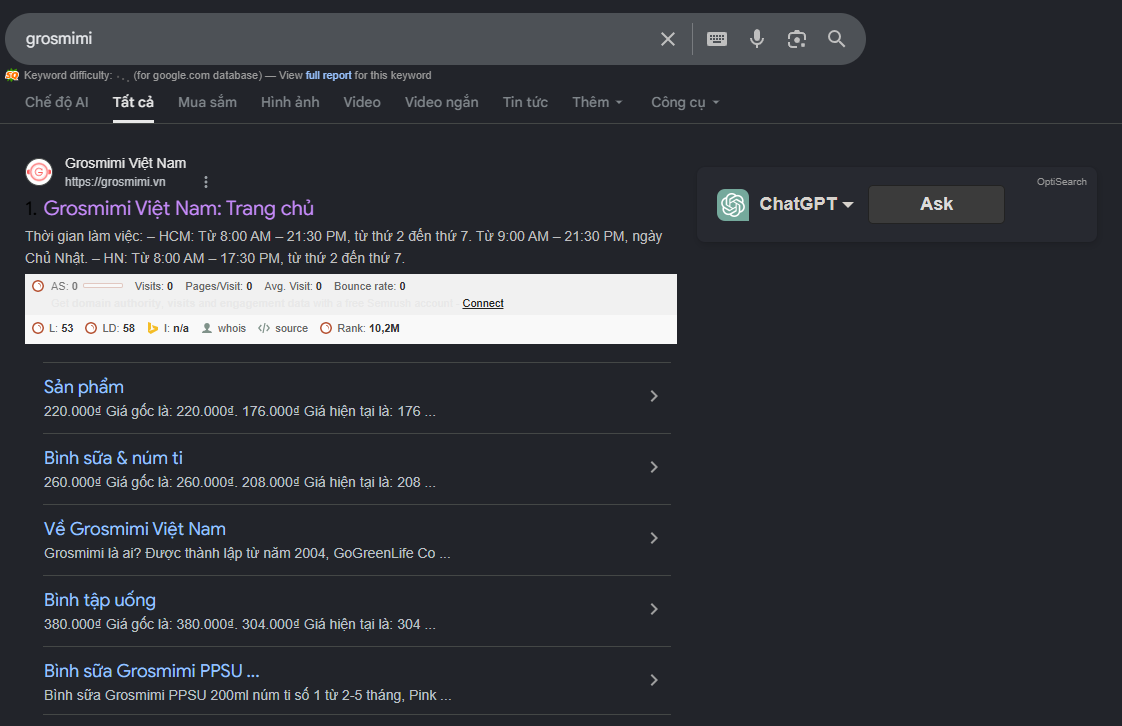Open the on-screen keyboard icon

(716, 39)
